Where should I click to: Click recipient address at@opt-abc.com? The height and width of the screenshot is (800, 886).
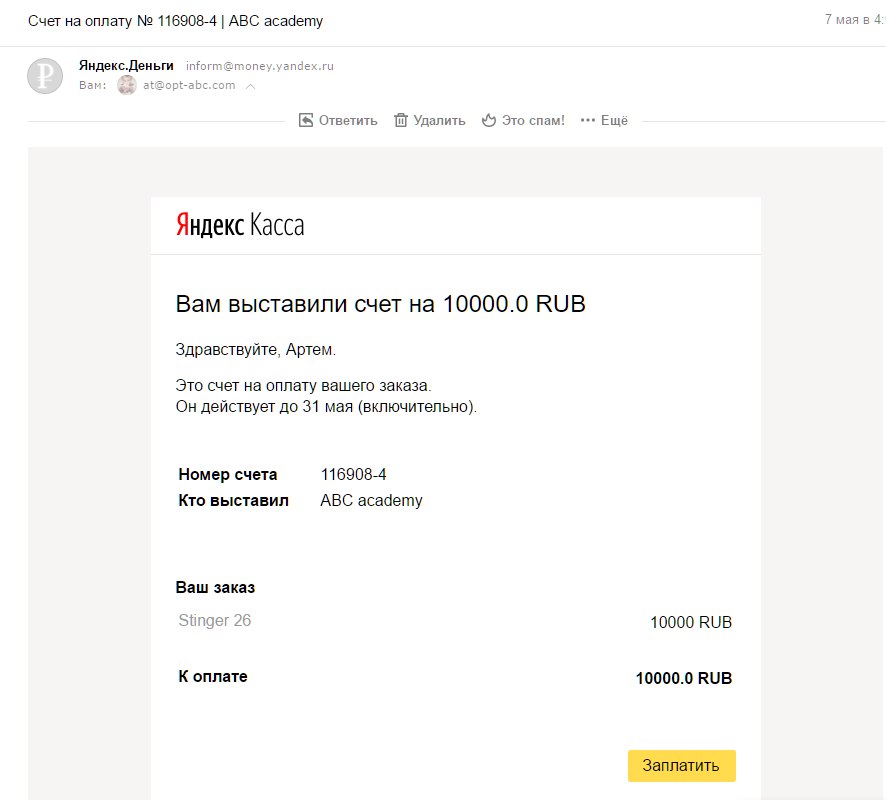click(189, 85)
